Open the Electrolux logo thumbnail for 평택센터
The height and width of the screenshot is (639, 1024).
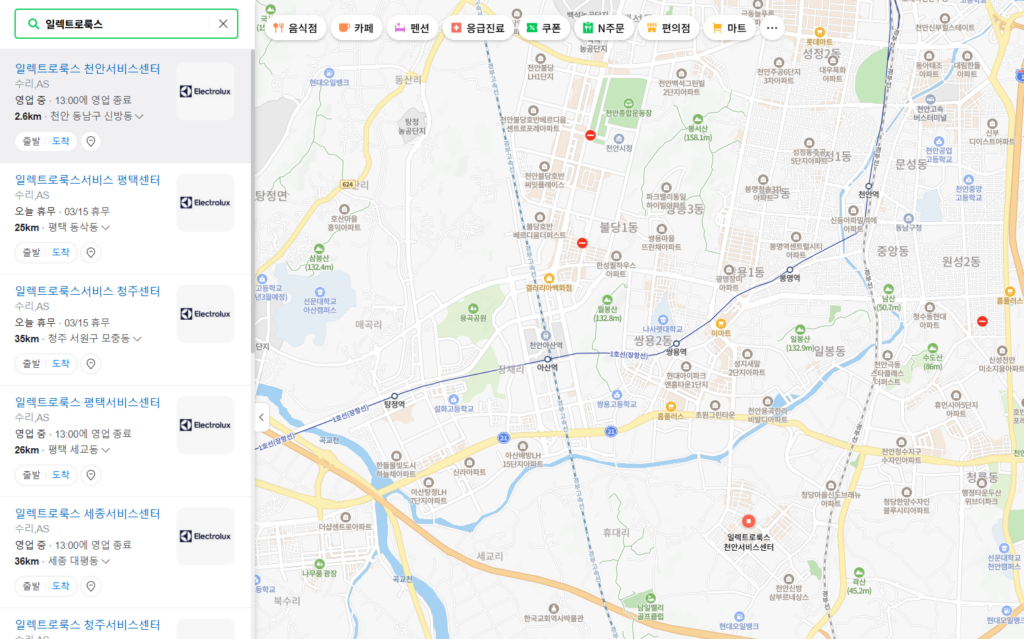pos(205,203)
